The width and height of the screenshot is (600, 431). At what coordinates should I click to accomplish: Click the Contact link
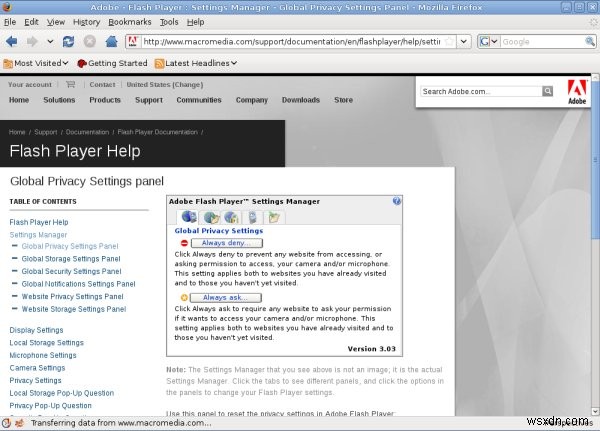click(102, 85)
